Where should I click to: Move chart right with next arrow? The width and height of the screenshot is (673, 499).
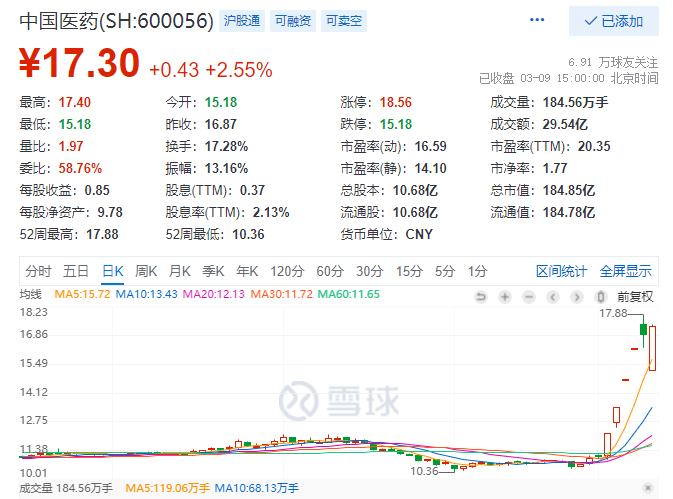(x=577, y=297)
